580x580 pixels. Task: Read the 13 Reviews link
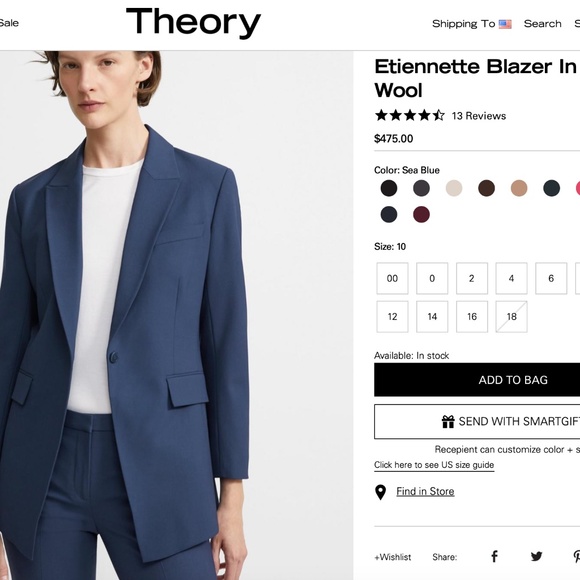(x=479, y=116)
